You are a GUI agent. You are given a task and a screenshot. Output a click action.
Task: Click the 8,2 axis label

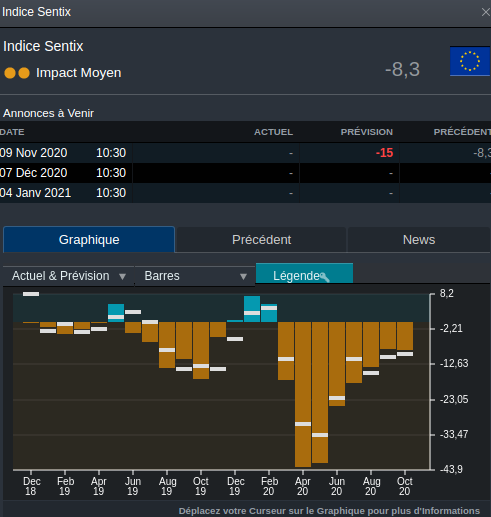point(447,293)
